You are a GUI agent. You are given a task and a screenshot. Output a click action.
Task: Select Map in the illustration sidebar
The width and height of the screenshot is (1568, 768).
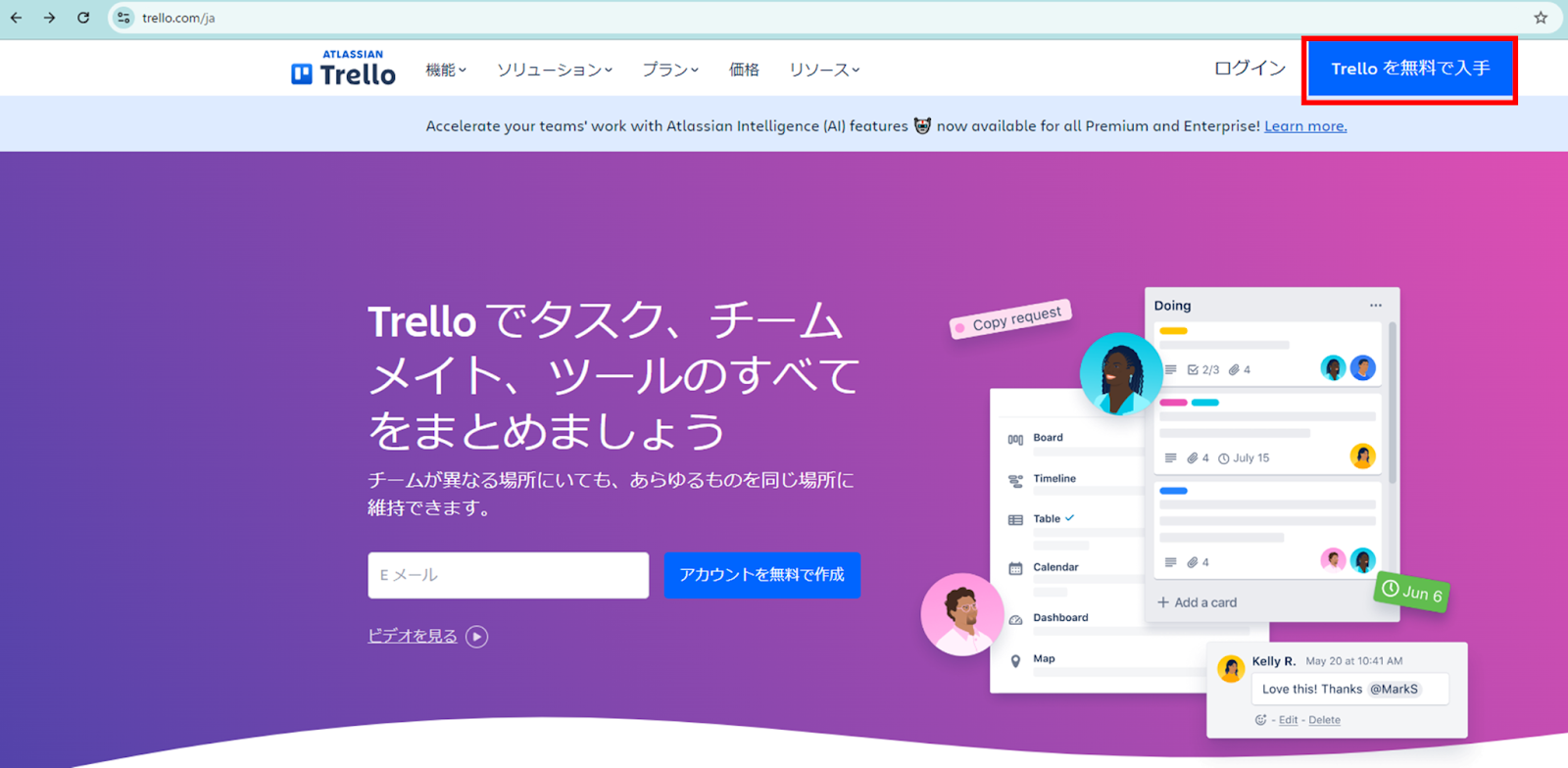pos(1044,659)
